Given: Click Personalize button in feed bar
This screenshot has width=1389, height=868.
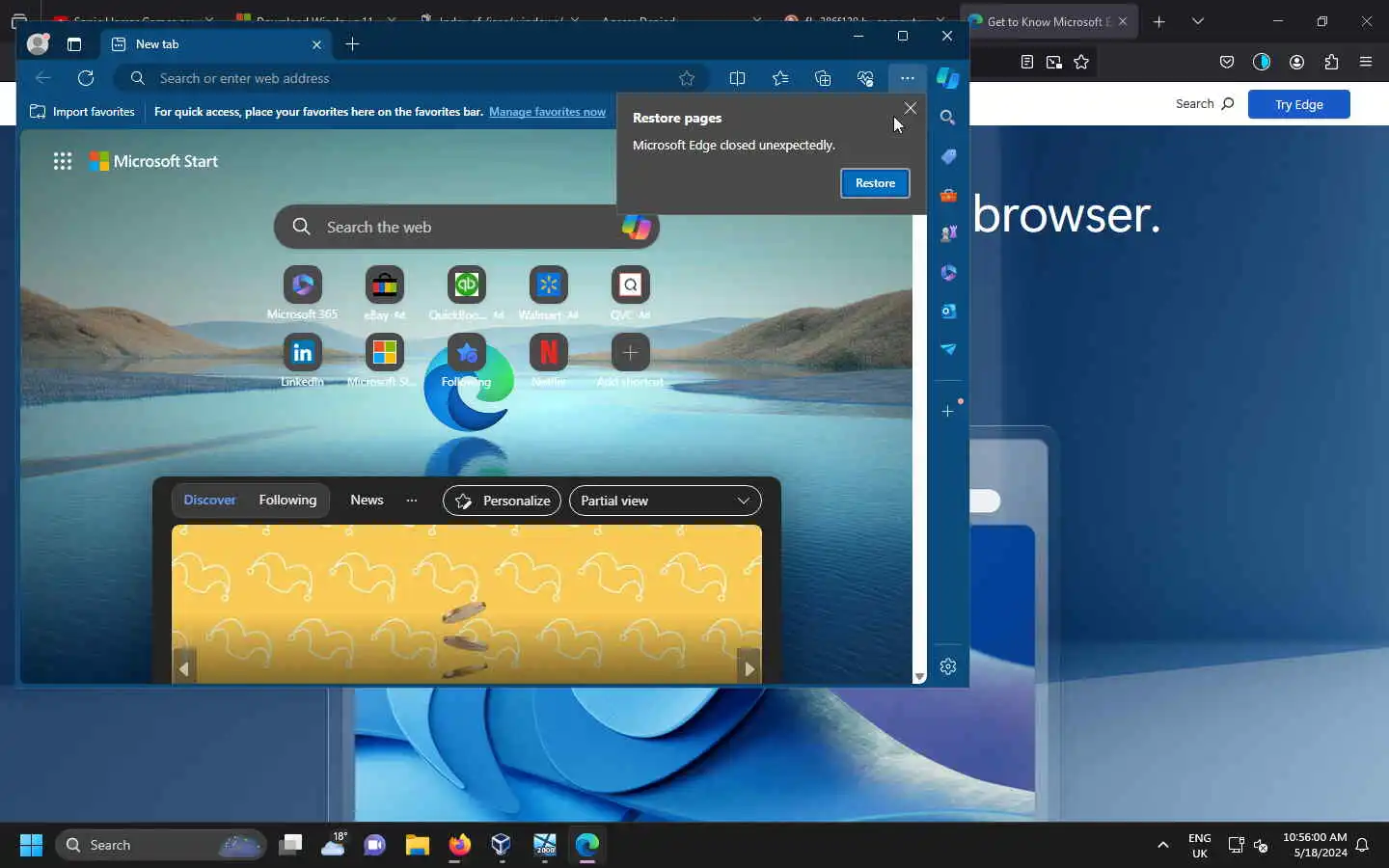Looking at the screenshot, I should click(x=502, y=501).
